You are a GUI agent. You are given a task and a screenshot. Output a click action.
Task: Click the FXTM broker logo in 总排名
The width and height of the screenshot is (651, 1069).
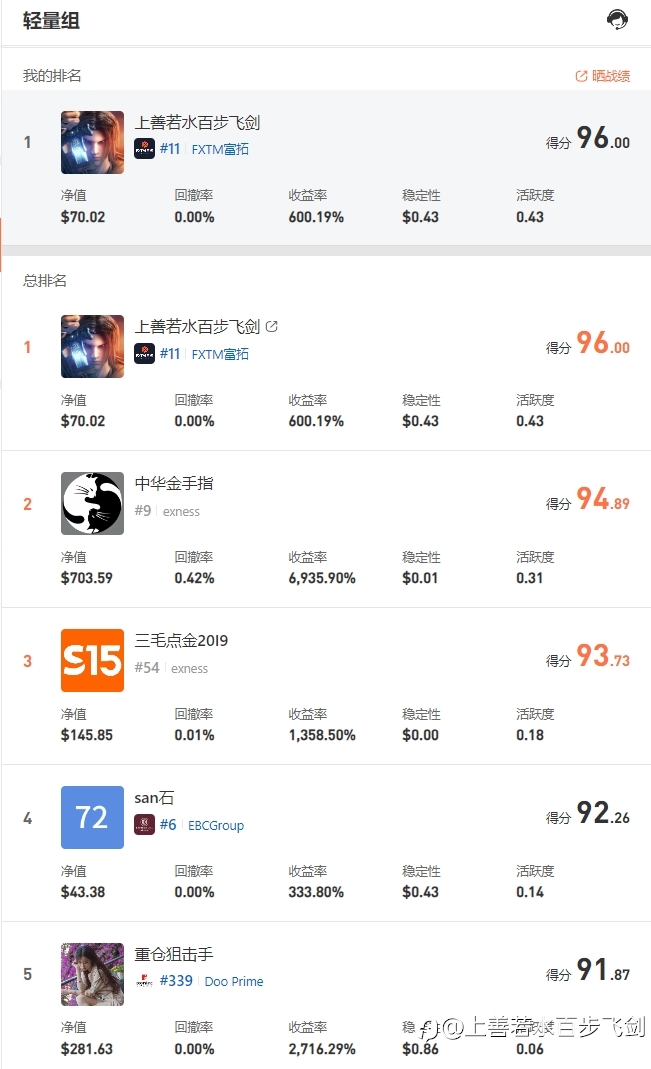145,354
